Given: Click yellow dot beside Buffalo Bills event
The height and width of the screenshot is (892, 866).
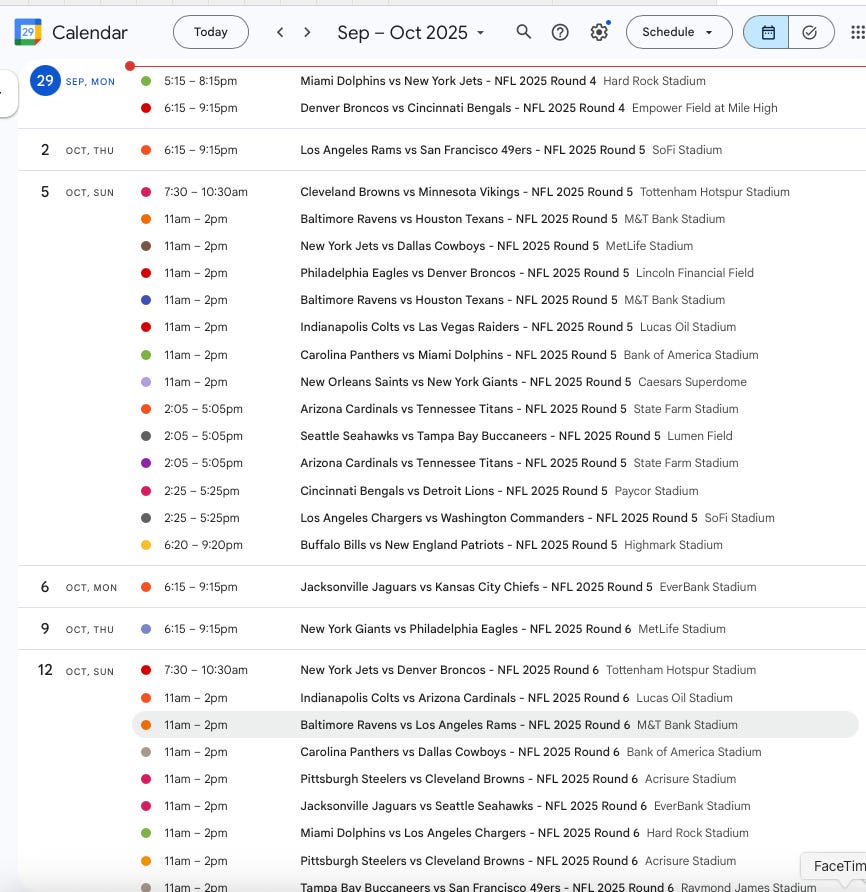Looking at the screenshot, I should tap(146, 544).
